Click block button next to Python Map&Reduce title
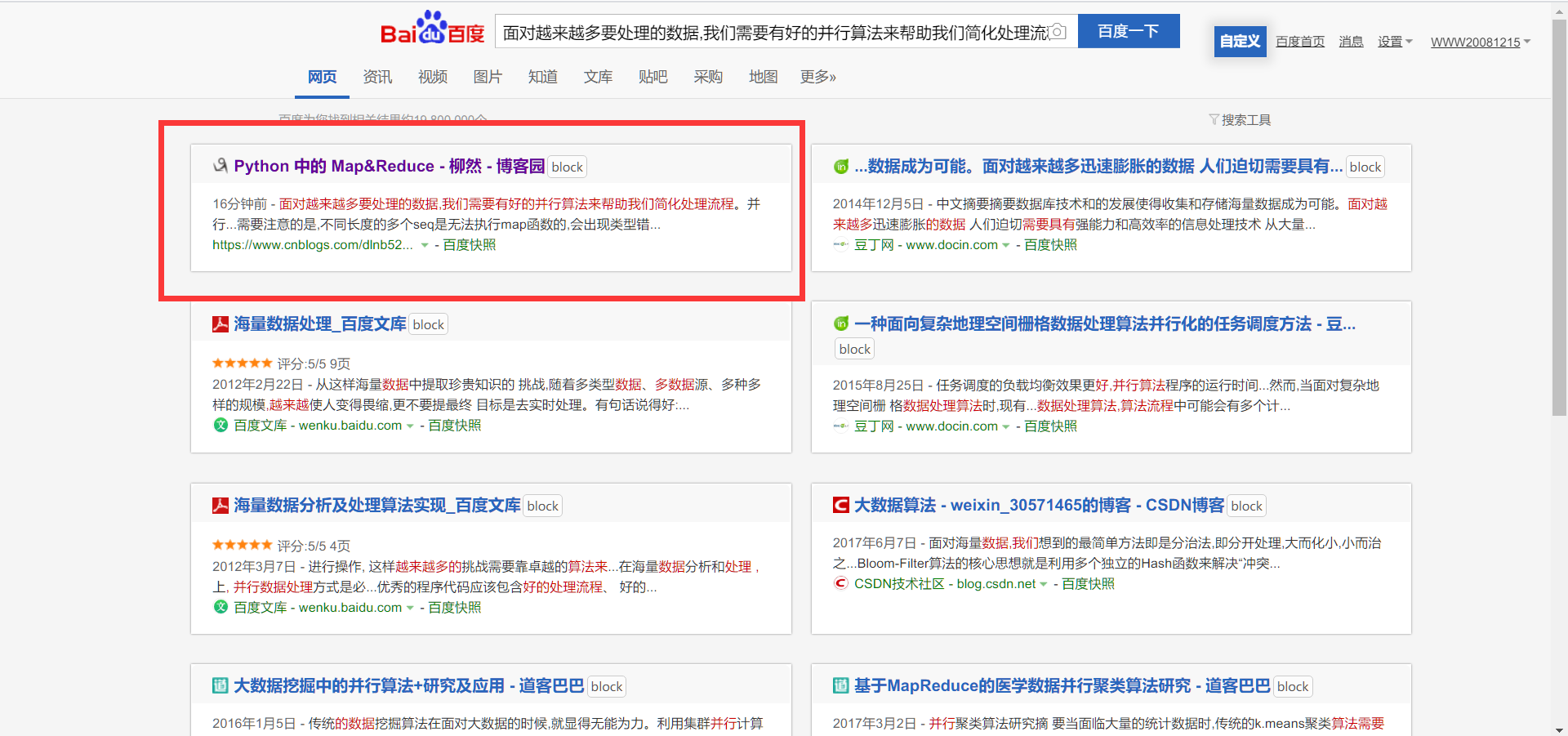Image resolution: width=1568 pixels, height=736 pixels. pyautogui.click(x=567, y=167)
